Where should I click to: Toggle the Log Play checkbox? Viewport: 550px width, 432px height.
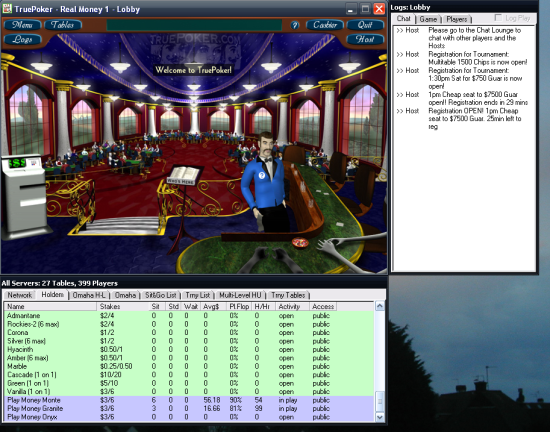point(498,18)
